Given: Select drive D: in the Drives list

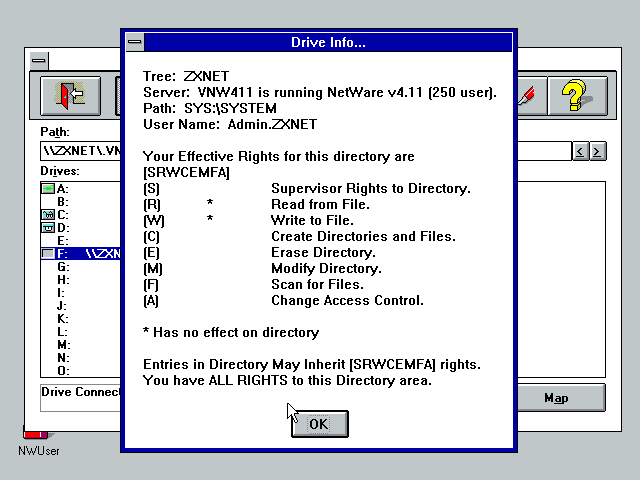Looking at the screenshot, I should click(x=80, y=228).
